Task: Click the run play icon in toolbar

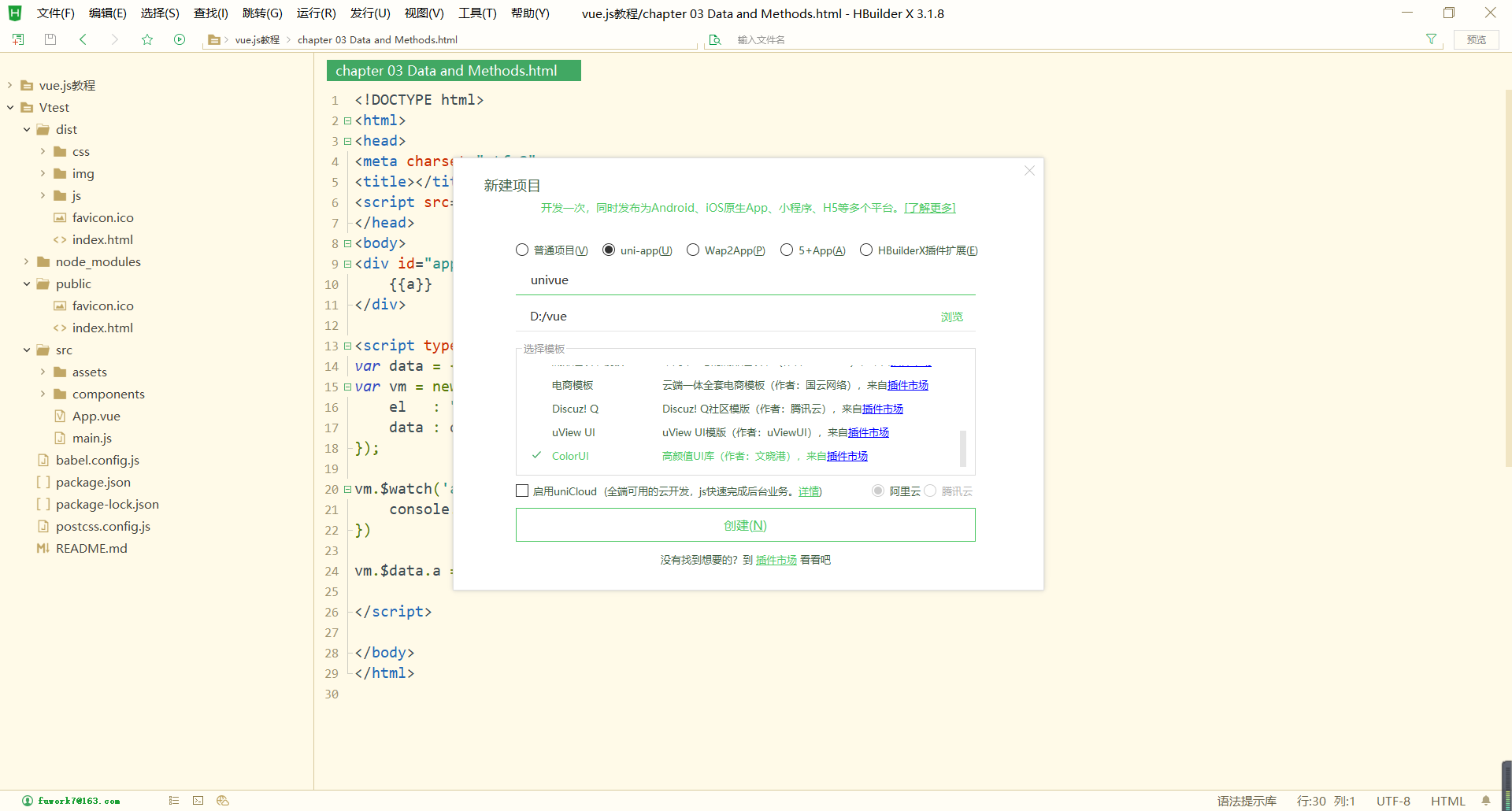Action: [180, 39]
